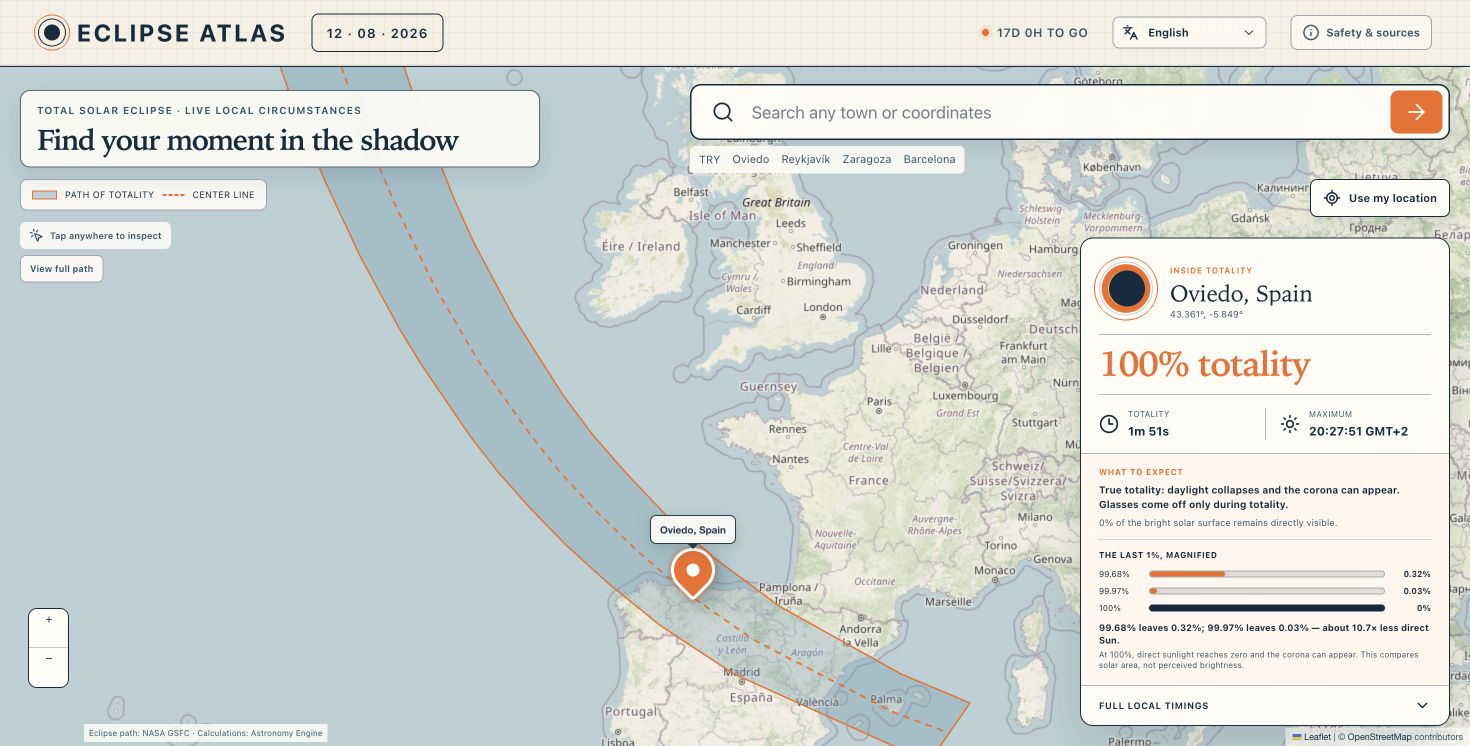Viewport: 1470px width, 746px height.
Task: Click the Tap anywhere to inspect chip
Action: [x=96, y=236]
